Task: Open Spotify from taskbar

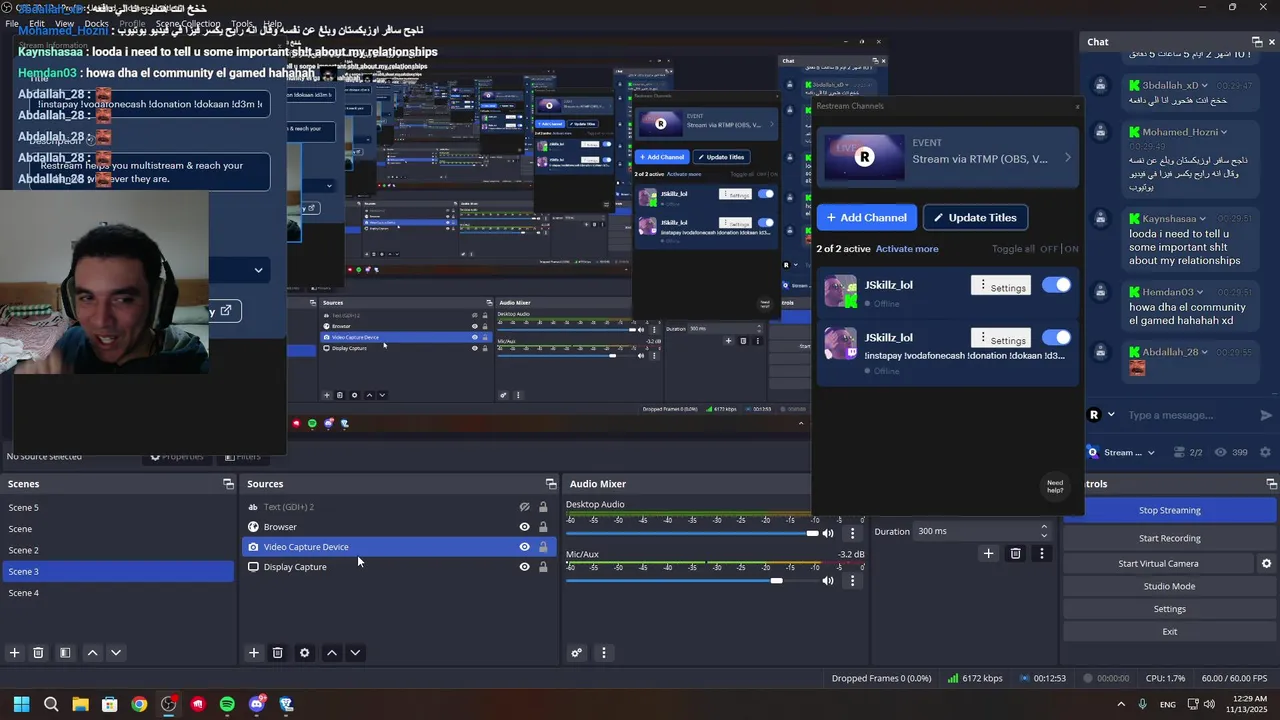Action: pos(227,704)
